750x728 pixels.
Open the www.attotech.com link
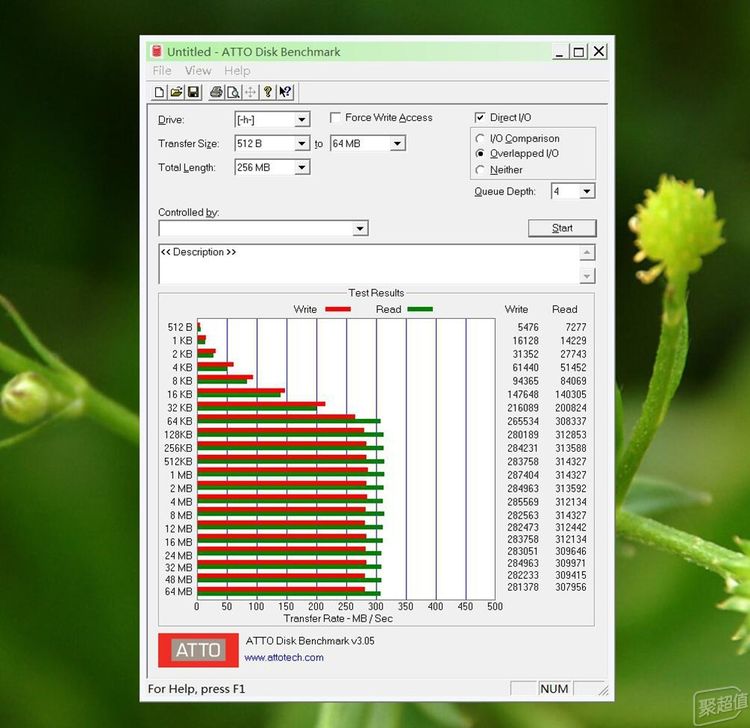[x=284, y=657]
